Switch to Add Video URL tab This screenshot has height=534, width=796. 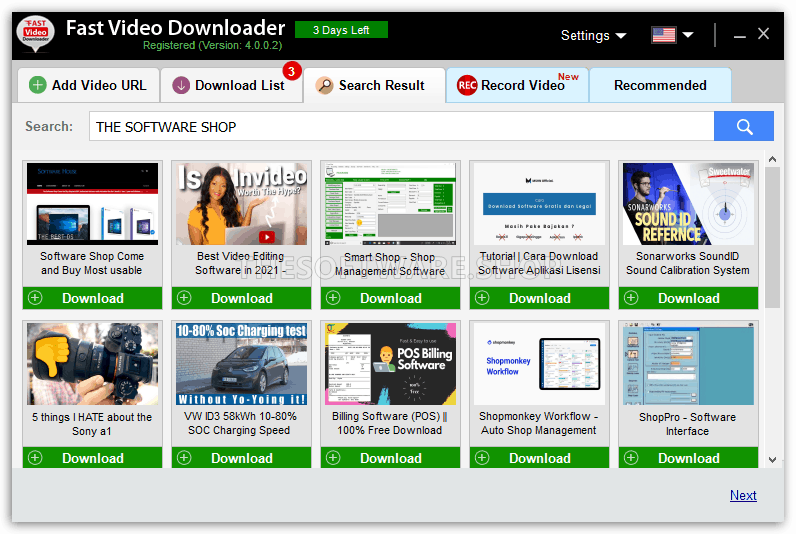(89, 85)
